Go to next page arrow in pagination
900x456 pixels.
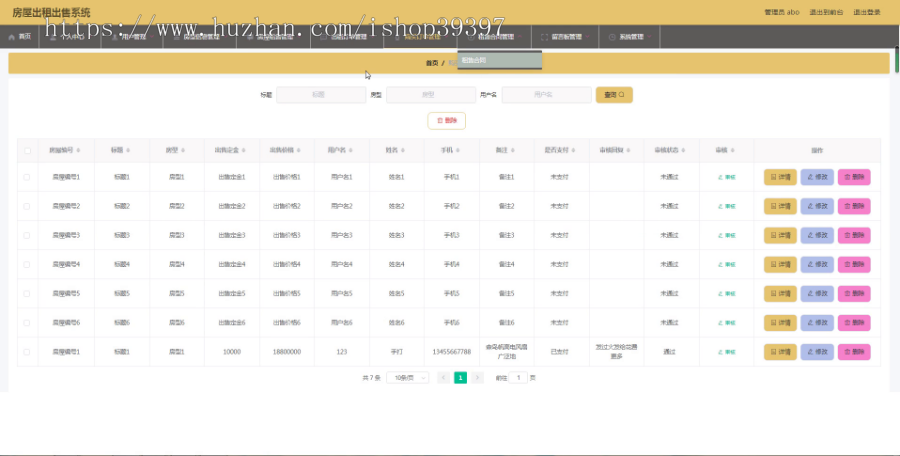pos(477,378)
